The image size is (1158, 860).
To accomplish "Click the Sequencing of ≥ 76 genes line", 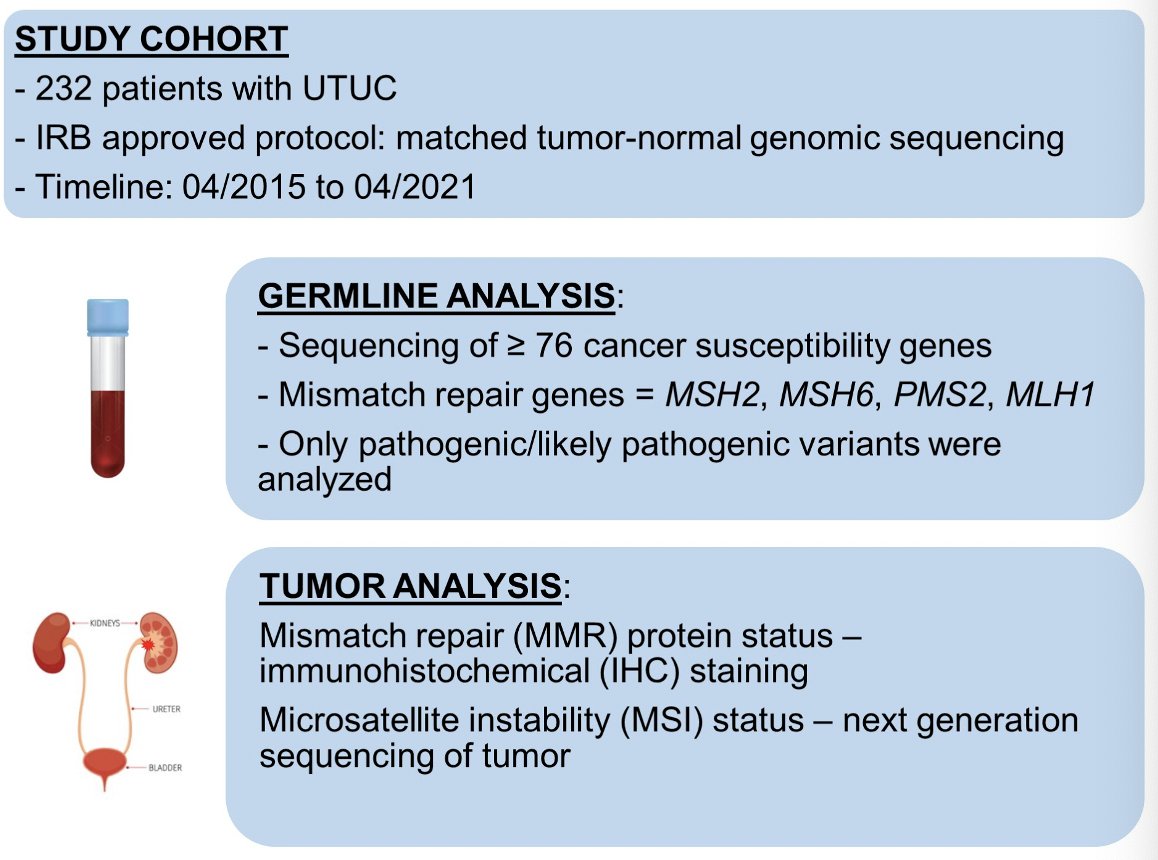I will coord(625,346).
